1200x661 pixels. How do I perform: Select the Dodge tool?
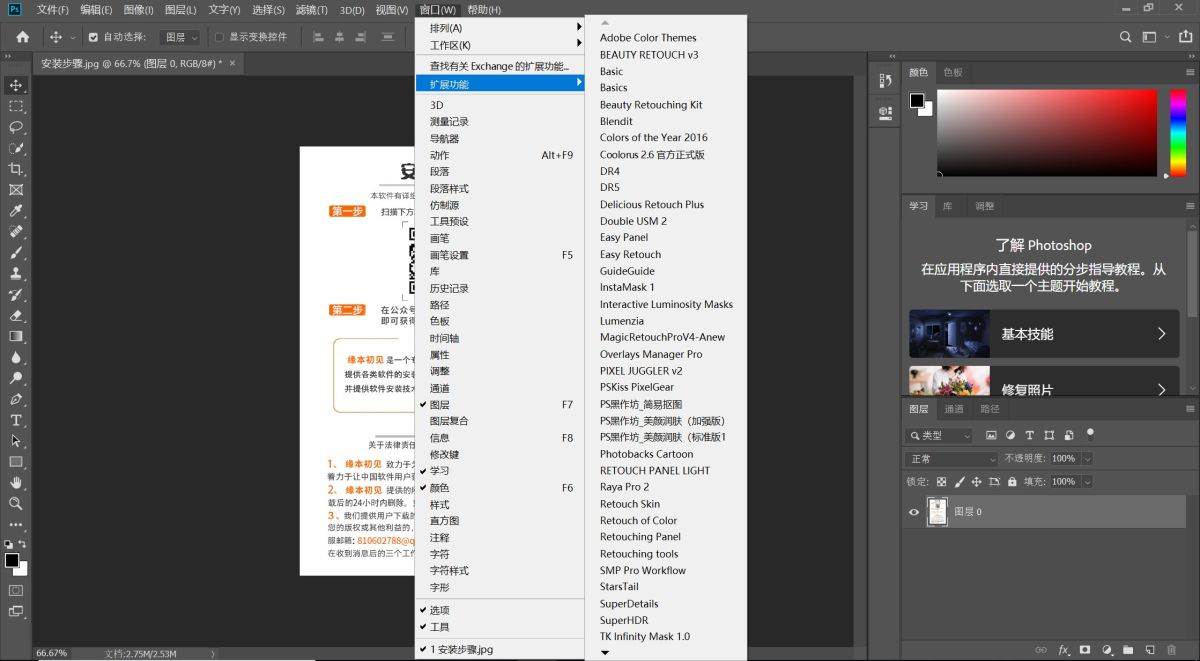click(x=16, y=379)
